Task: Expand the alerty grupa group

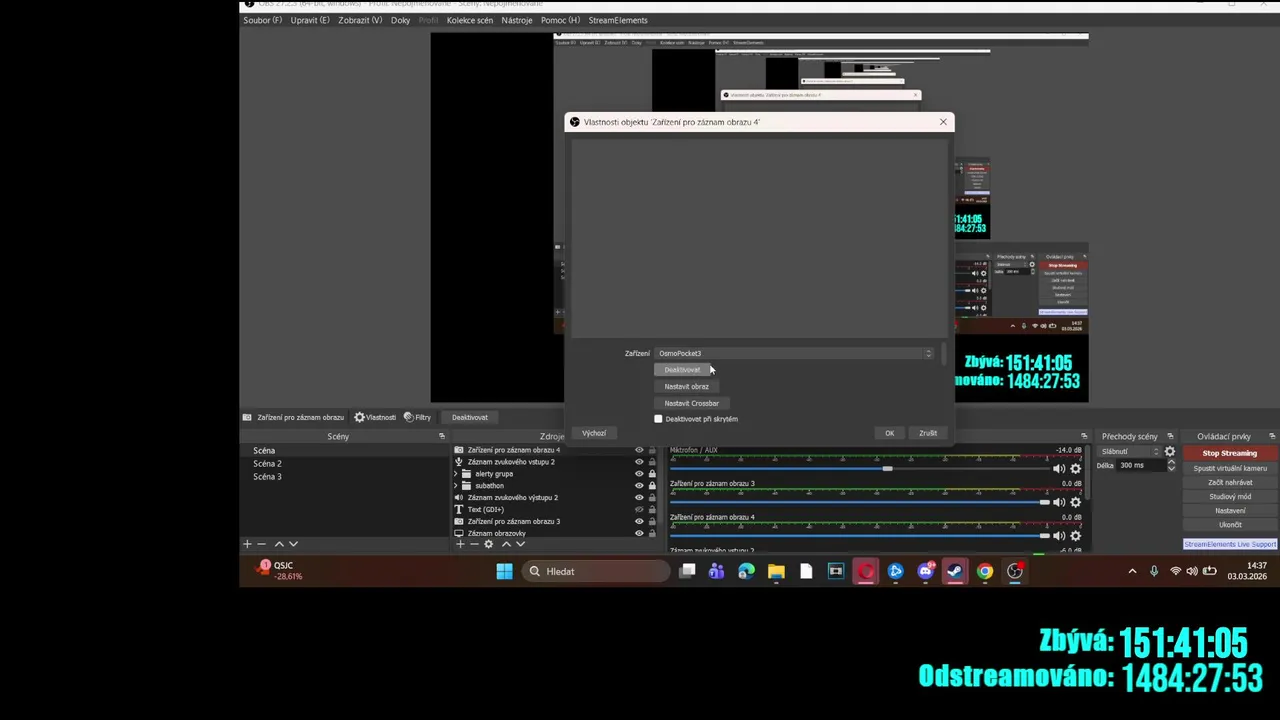Action: click(x=457, y=474)
